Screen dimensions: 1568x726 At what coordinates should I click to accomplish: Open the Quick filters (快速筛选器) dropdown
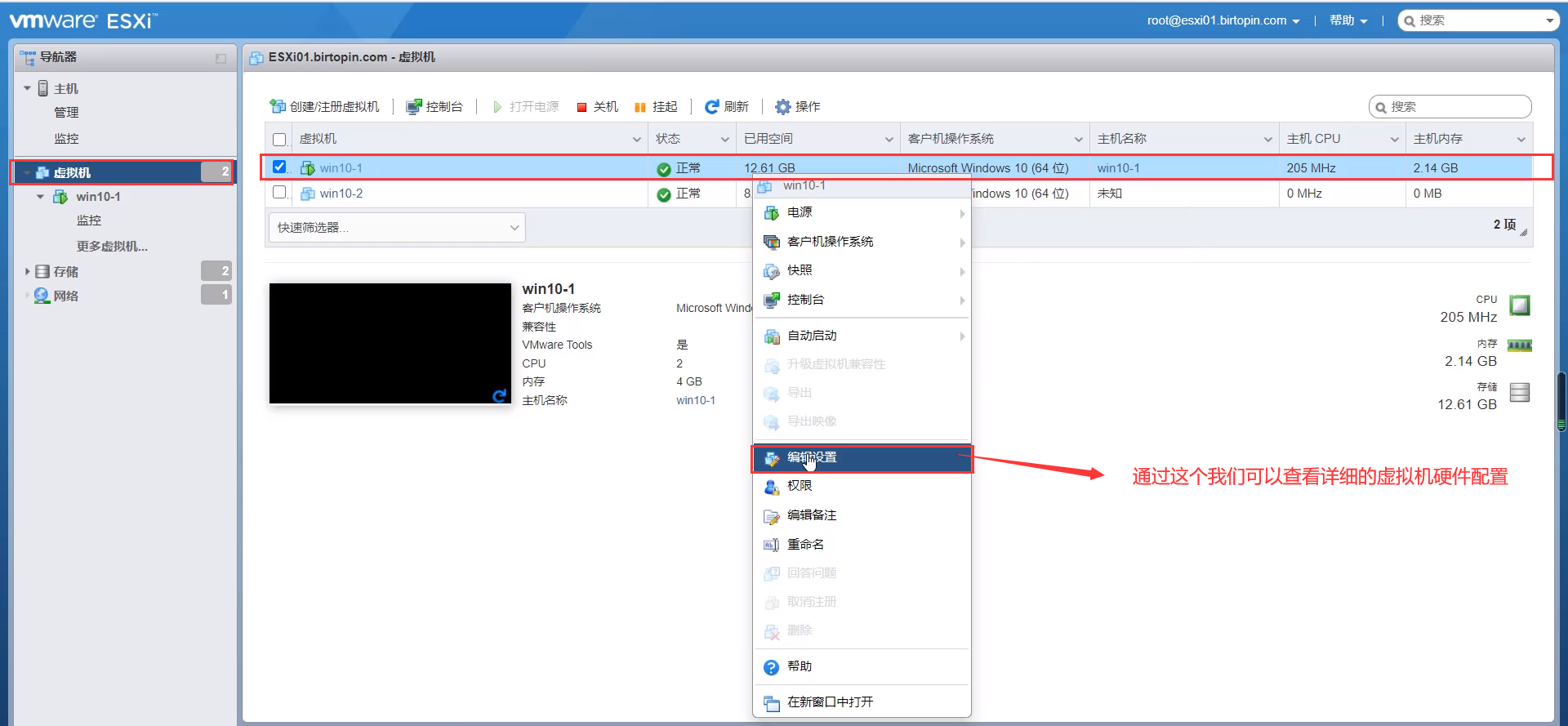[x=397, y=227]
